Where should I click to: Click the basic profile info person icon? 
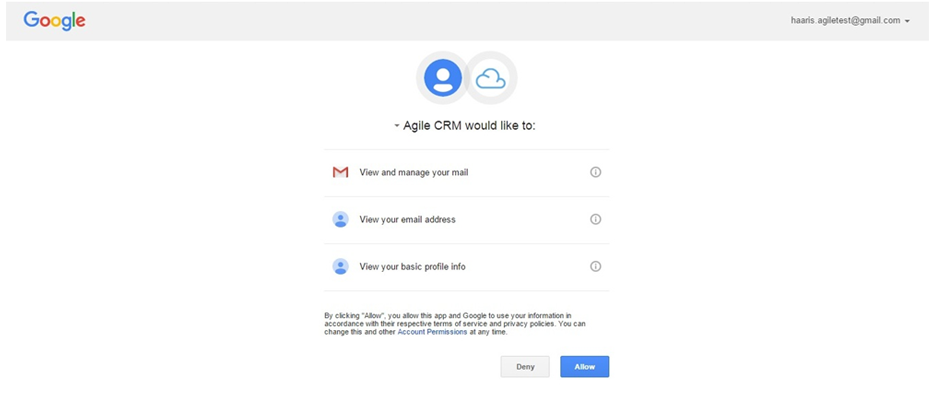click(x=340, y=267)
